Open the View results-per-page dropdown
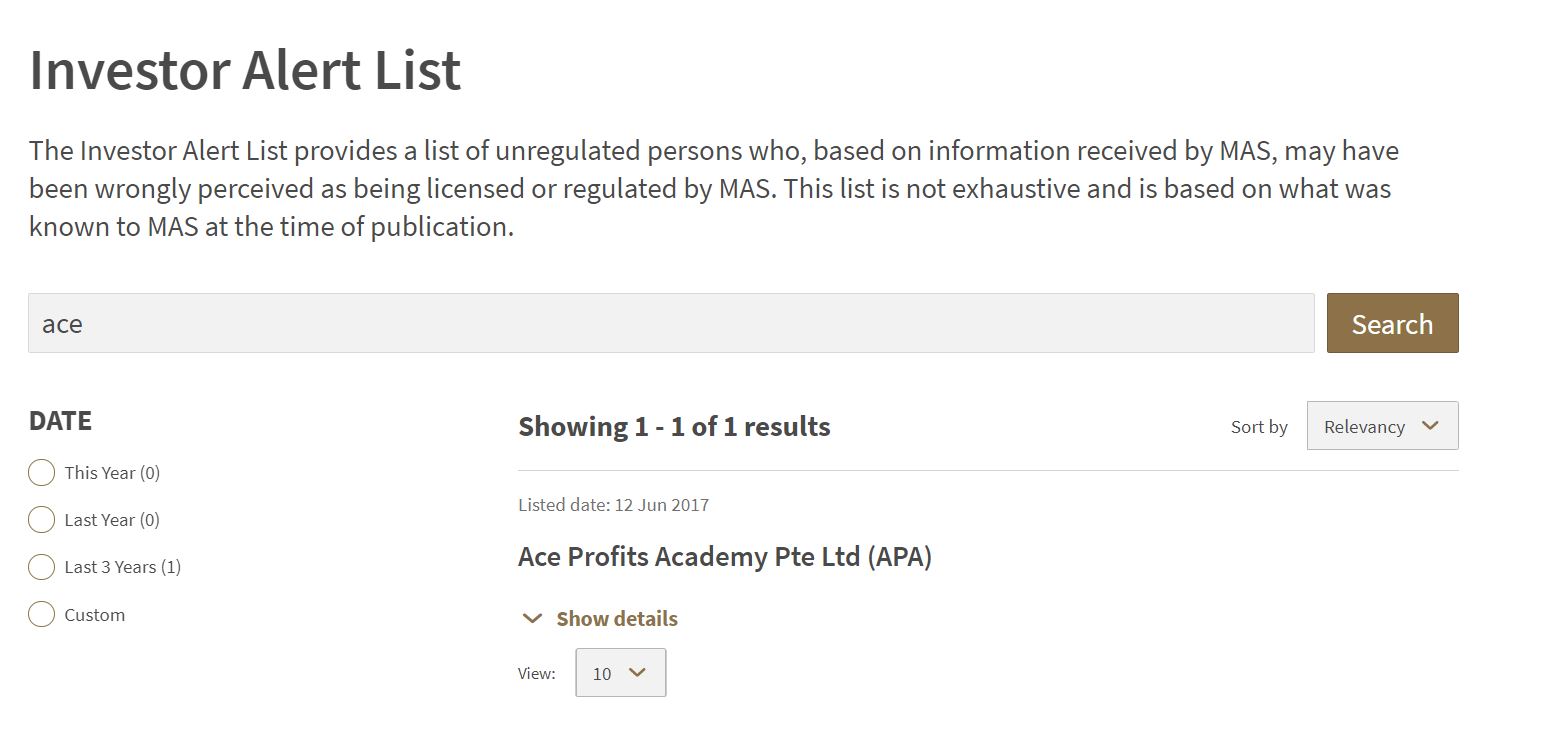Image resolution: width=1554 pixels, height=749 pixels. click(620, 673)
